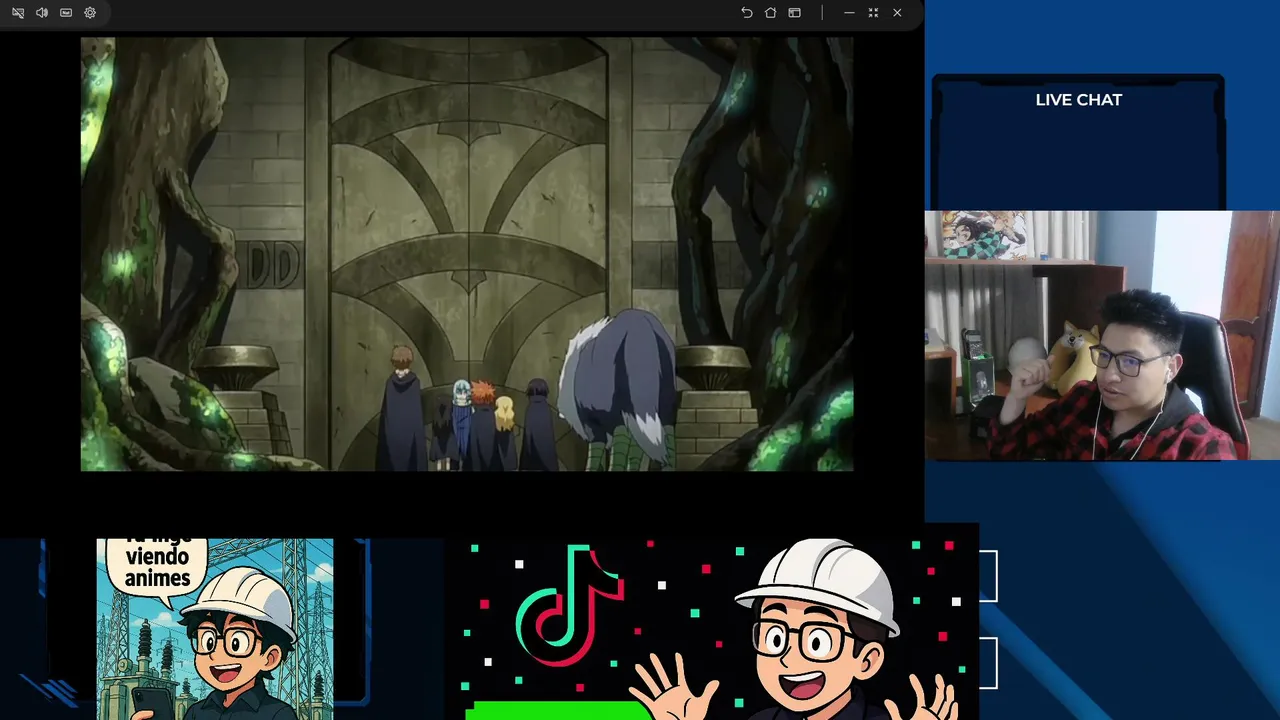Mute audio with the speaker icon
Viewport: 1280px width, 720px height.
tap(42, 13)
